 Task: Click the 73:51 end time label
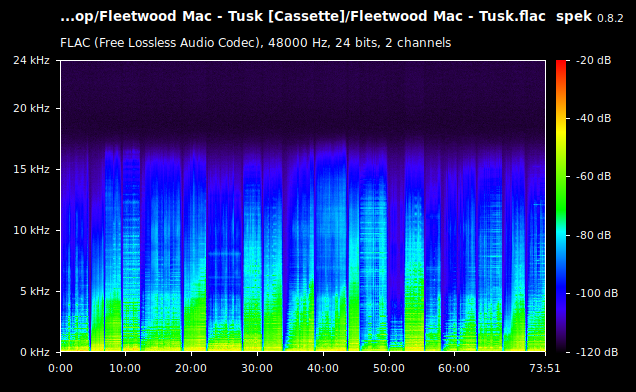point(545,368)
